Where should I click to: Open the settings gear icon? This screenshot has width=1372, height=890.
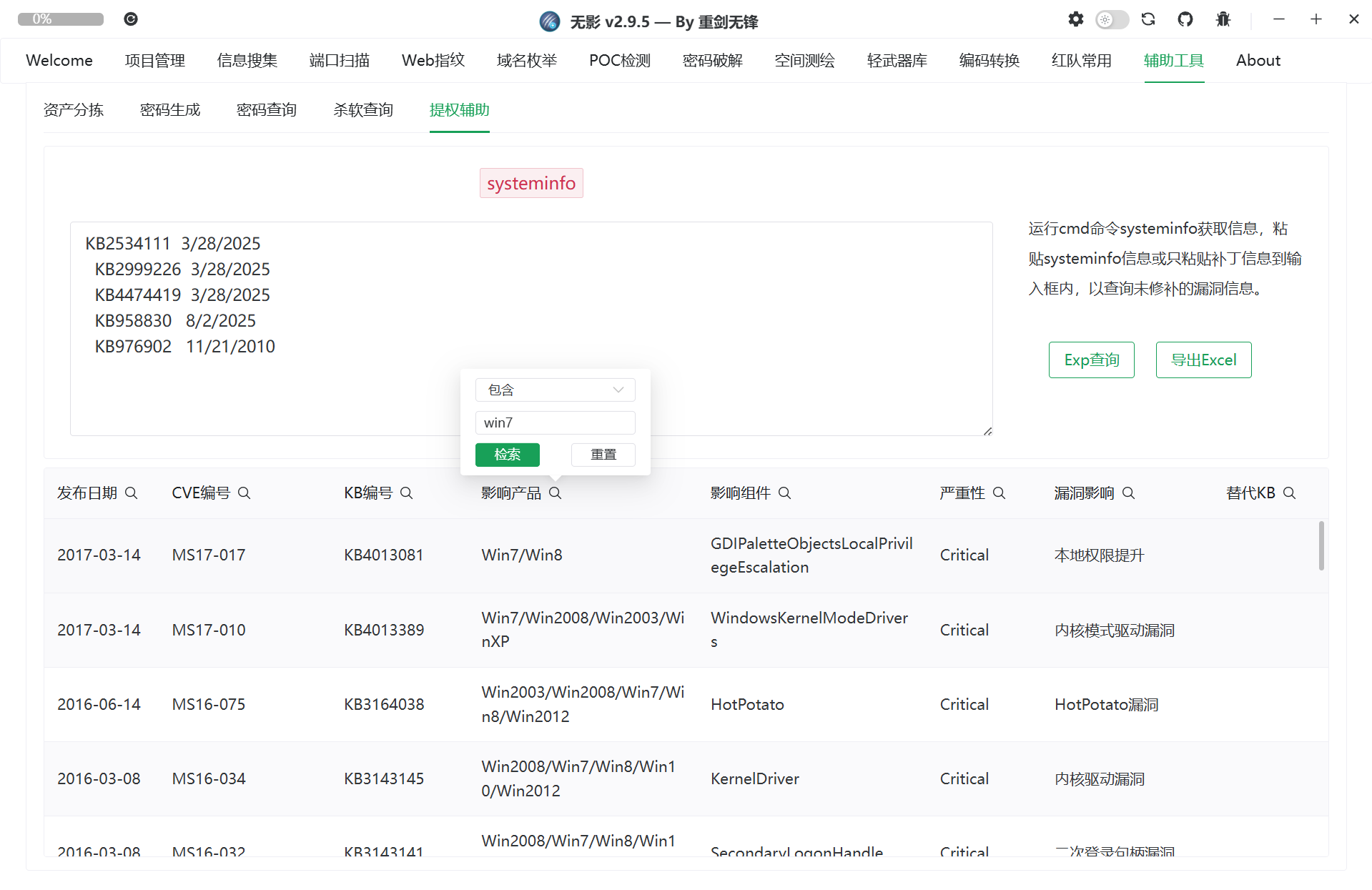click(x=1075, y=19)
